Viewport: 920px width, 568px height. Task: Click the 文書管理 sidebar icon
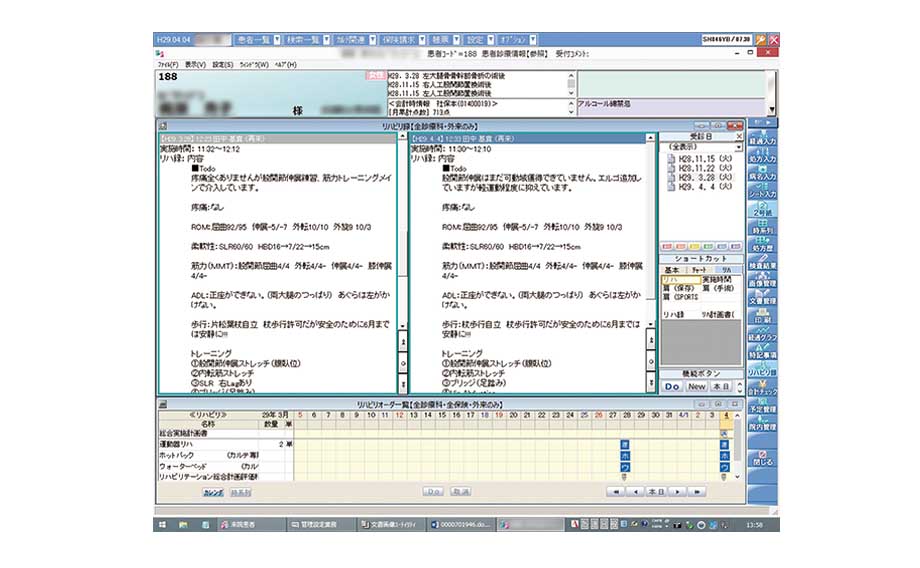763,300
